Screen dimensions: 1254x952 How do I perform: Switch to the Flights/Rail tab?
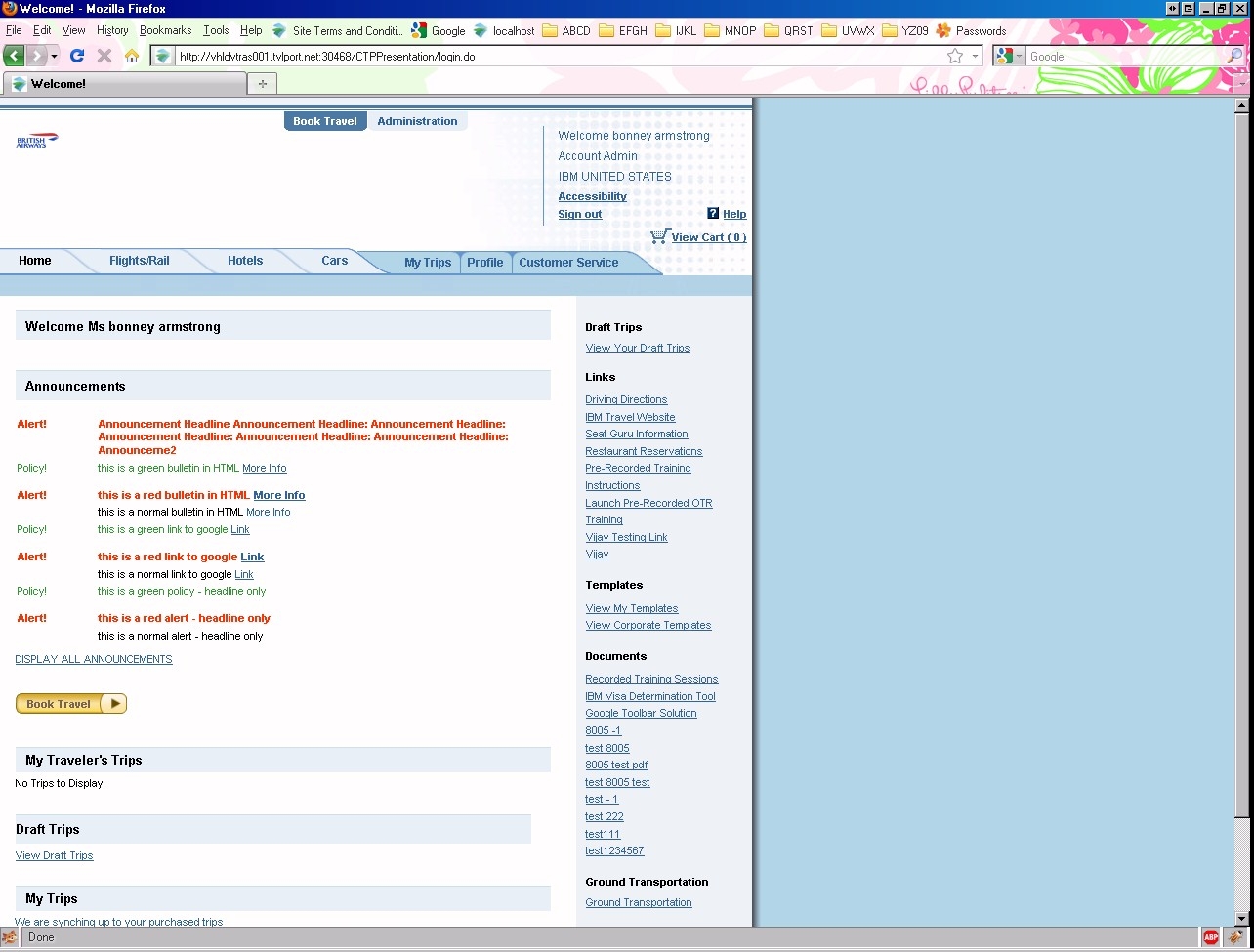coord(140,261)
